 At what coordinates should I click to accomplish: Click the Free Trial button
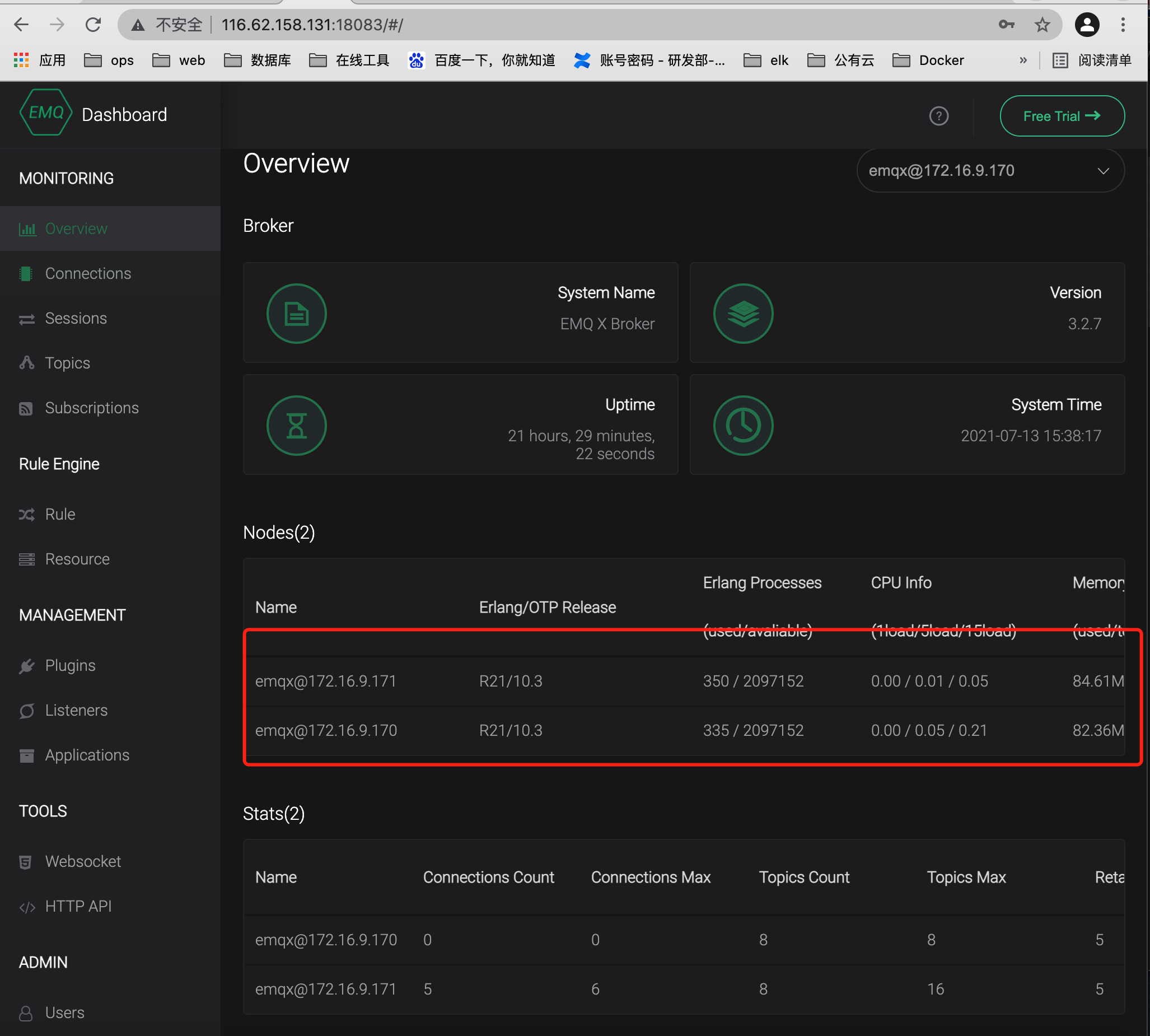1061,116
